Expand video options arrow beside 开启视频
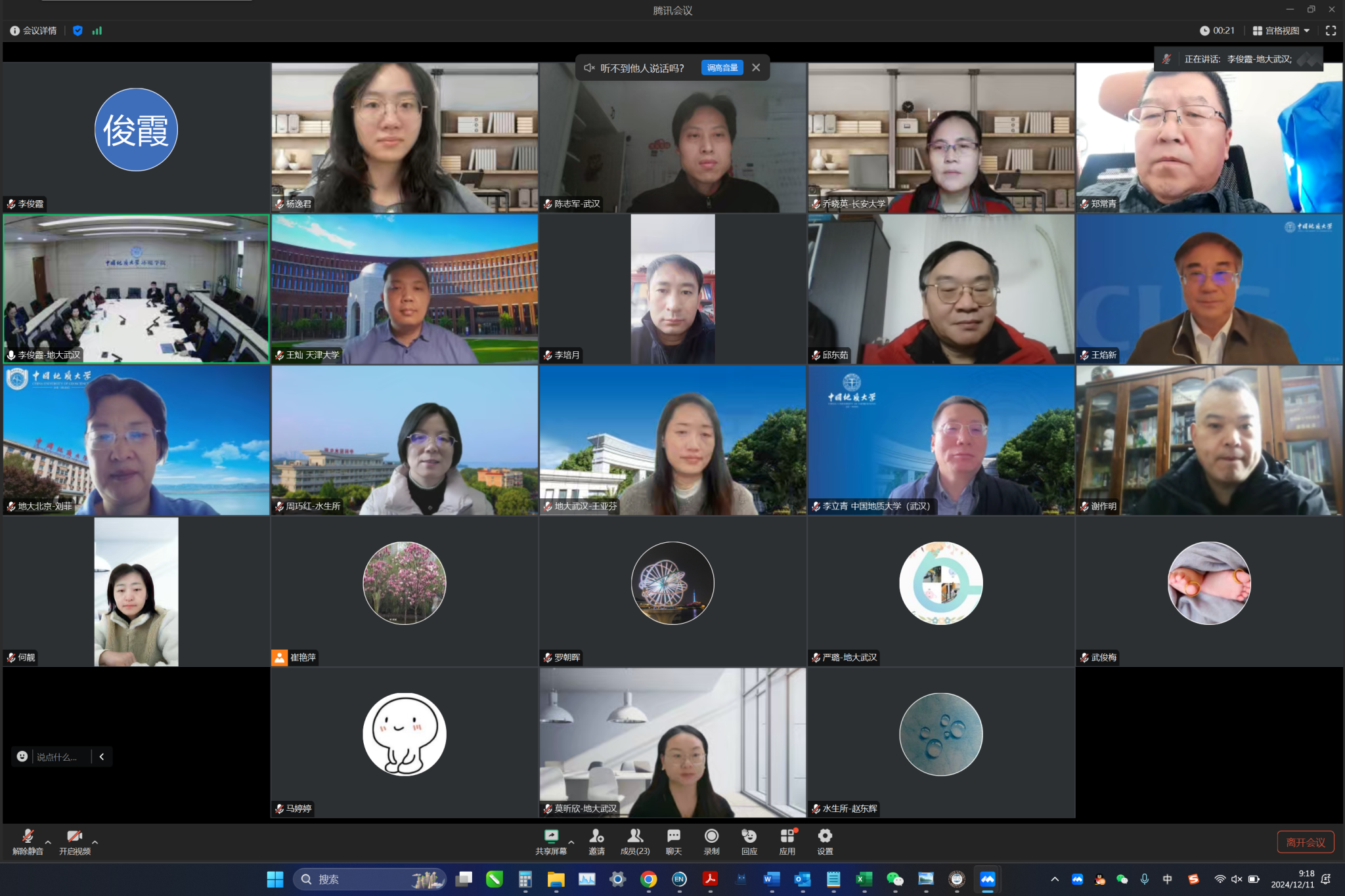This screenshot has height=896, width=1345. click(x=95, y=842)
